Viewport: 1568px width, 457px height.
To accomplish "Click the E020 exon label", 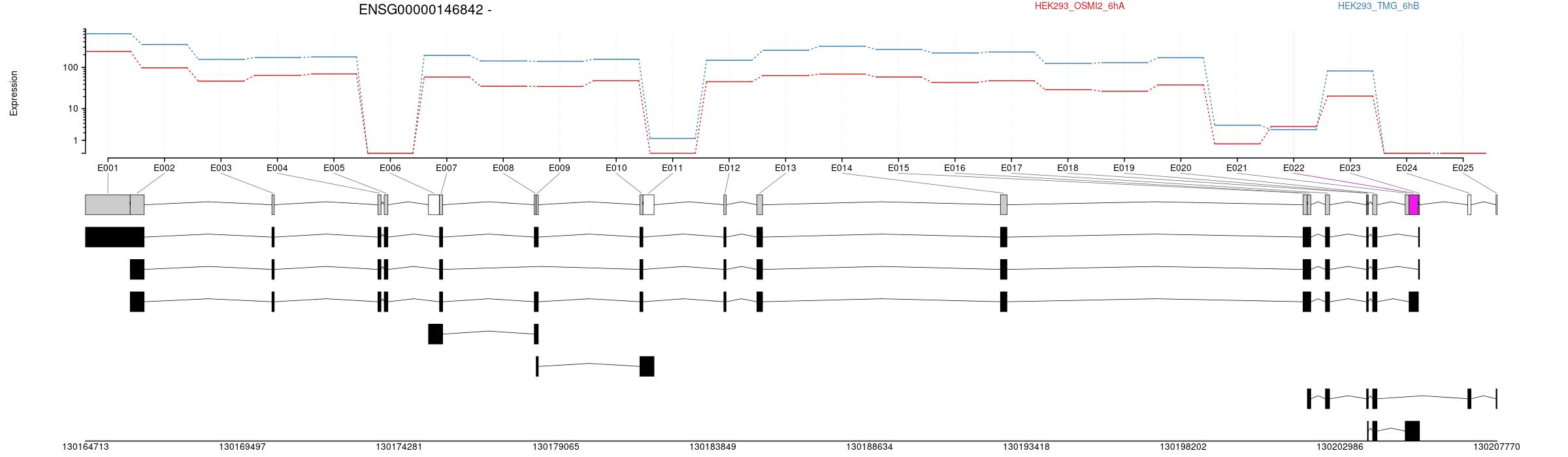I will [x=1181, y=168].
